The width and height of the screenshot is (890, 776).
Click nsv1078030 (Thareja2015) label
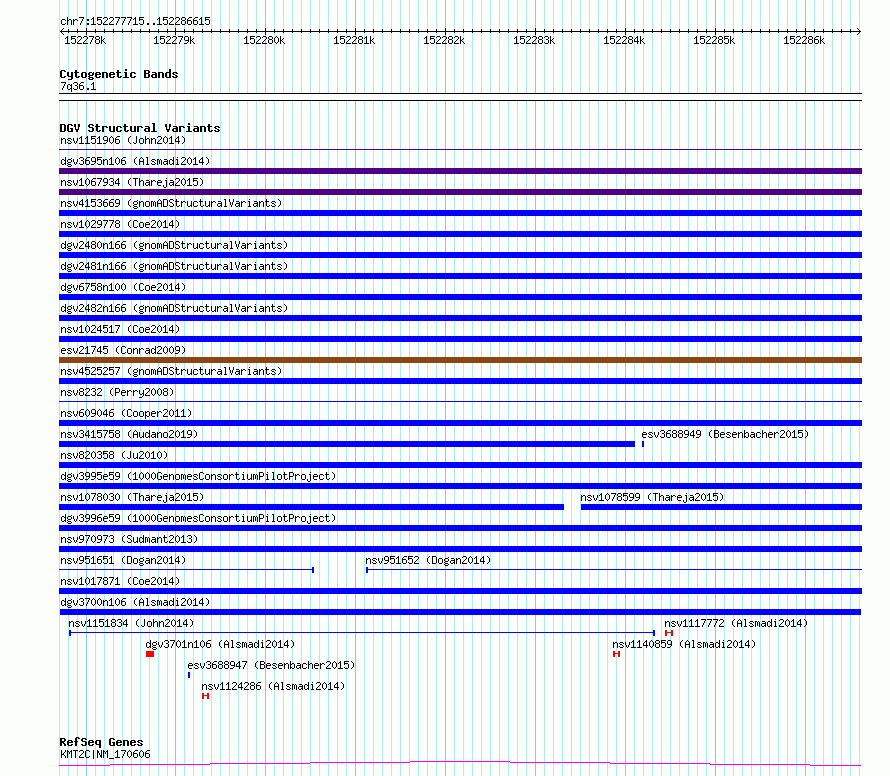point(132,497)
